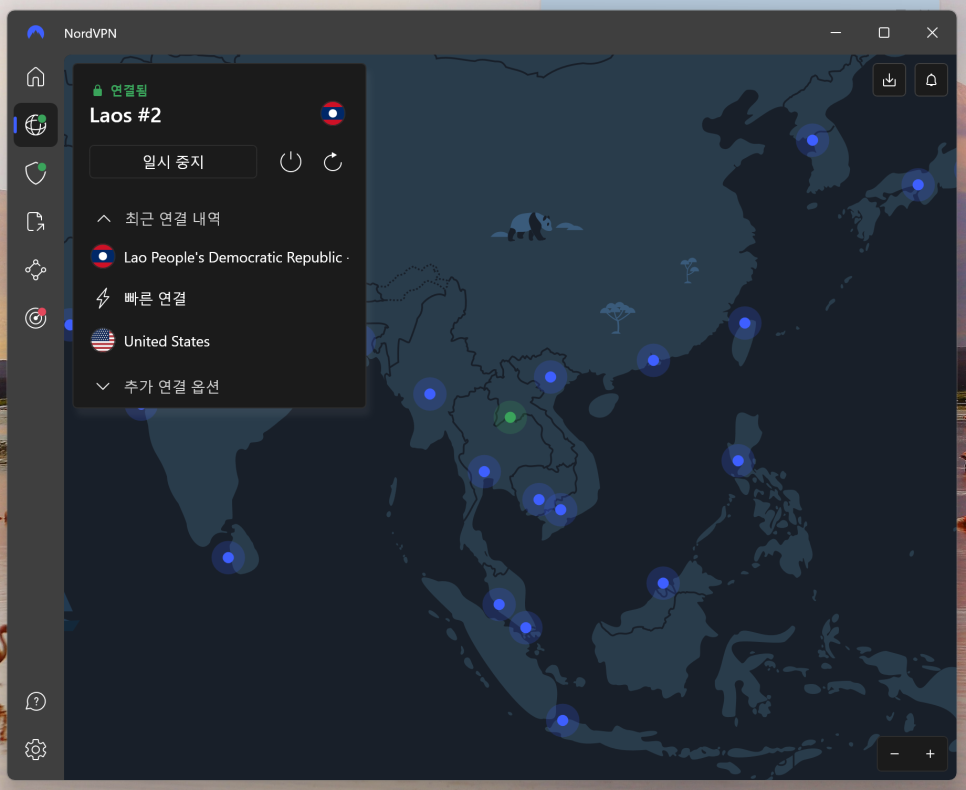Select the Indonesia server marker on Java

562,720
